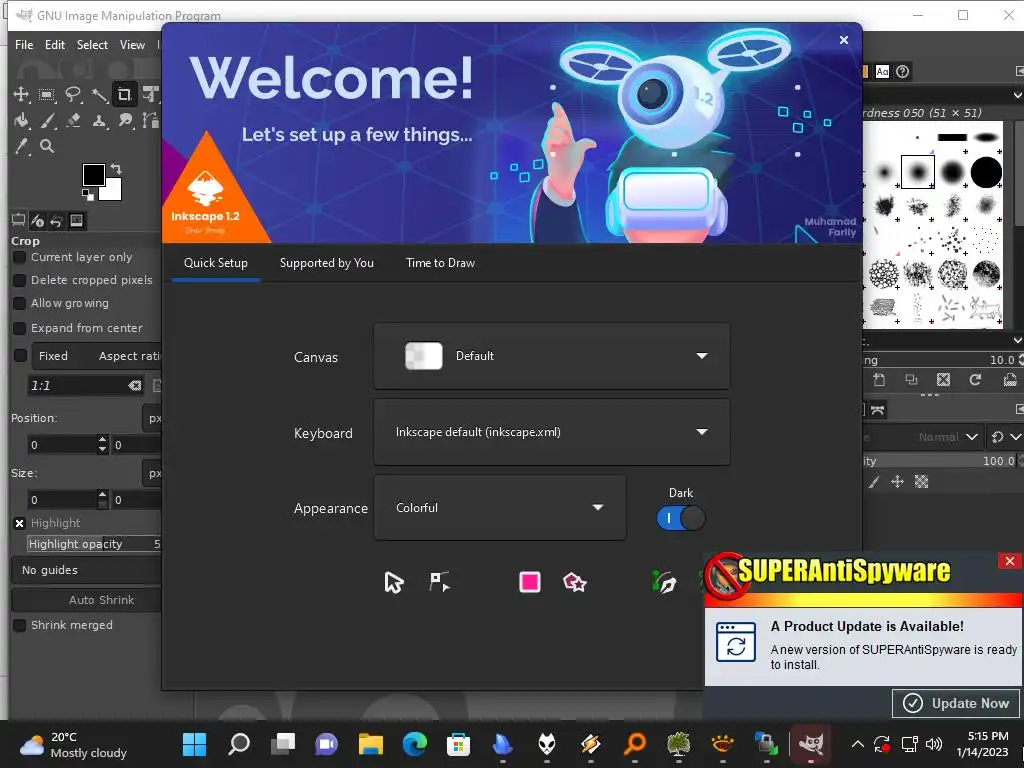The image size is (1024, 768).
Task: Select the Bucket Fill tool
Action: click(x=22, y=120)
